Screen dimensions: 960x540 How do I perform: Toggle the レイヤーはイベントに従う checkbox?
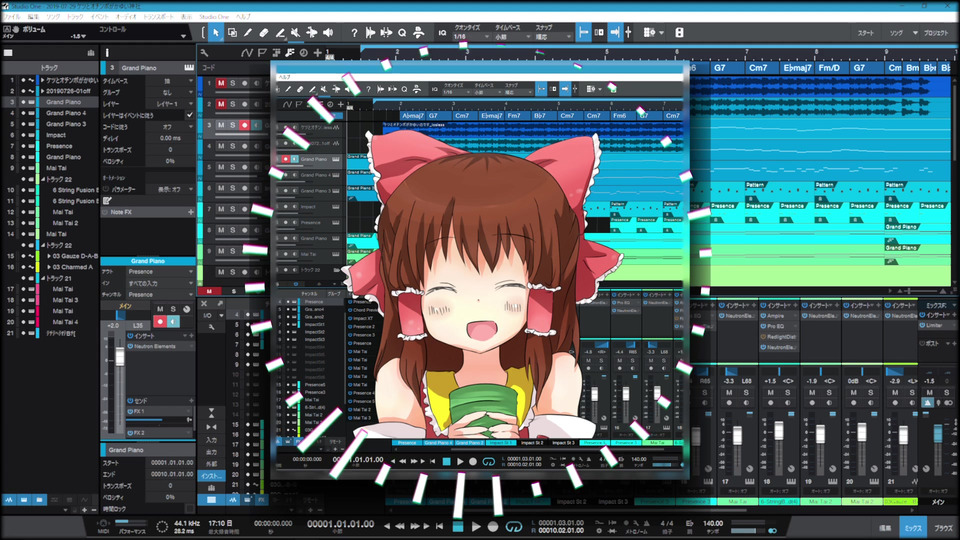coord(190,115)
